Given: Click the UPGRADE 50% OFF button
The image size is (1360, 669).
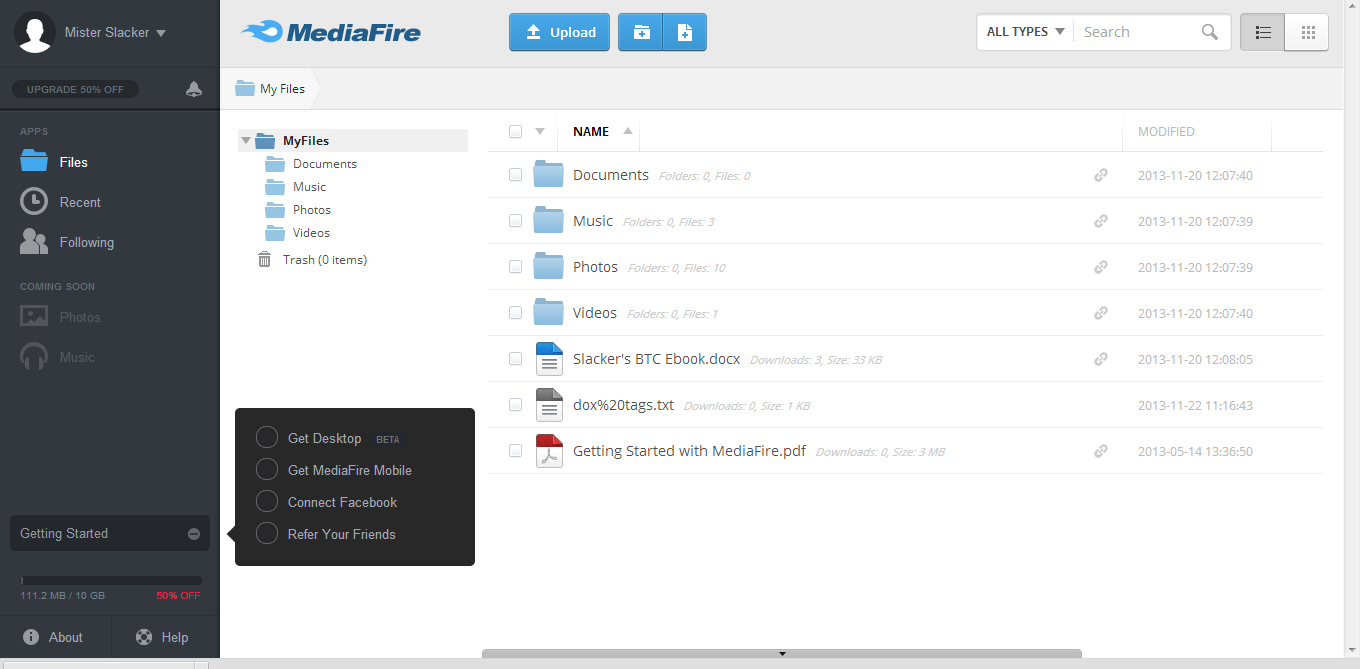Looking at the screenshot, I should coord(76,89).
